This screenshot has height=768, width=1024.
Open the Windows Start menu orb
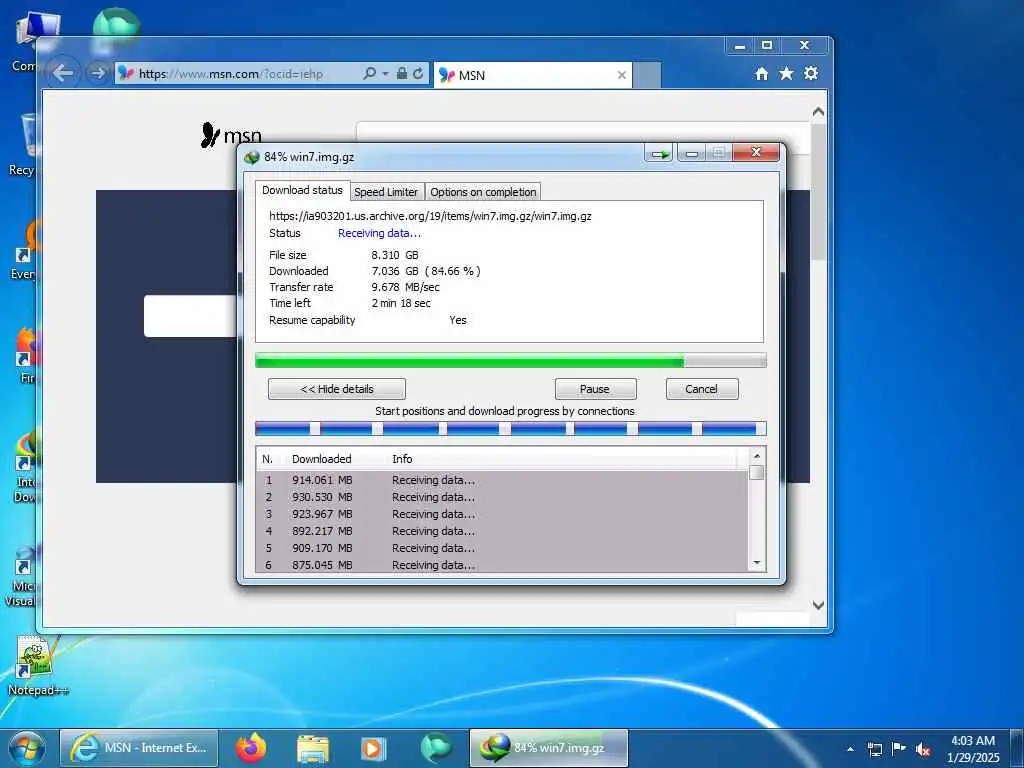(27, 748)
